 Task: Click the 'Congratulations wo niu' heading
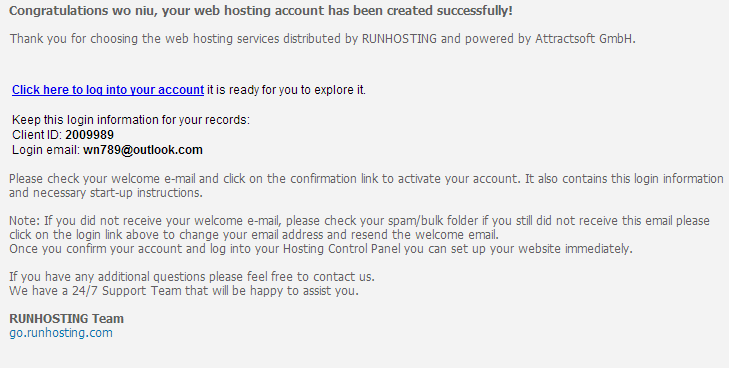click(x=261, y=11)
